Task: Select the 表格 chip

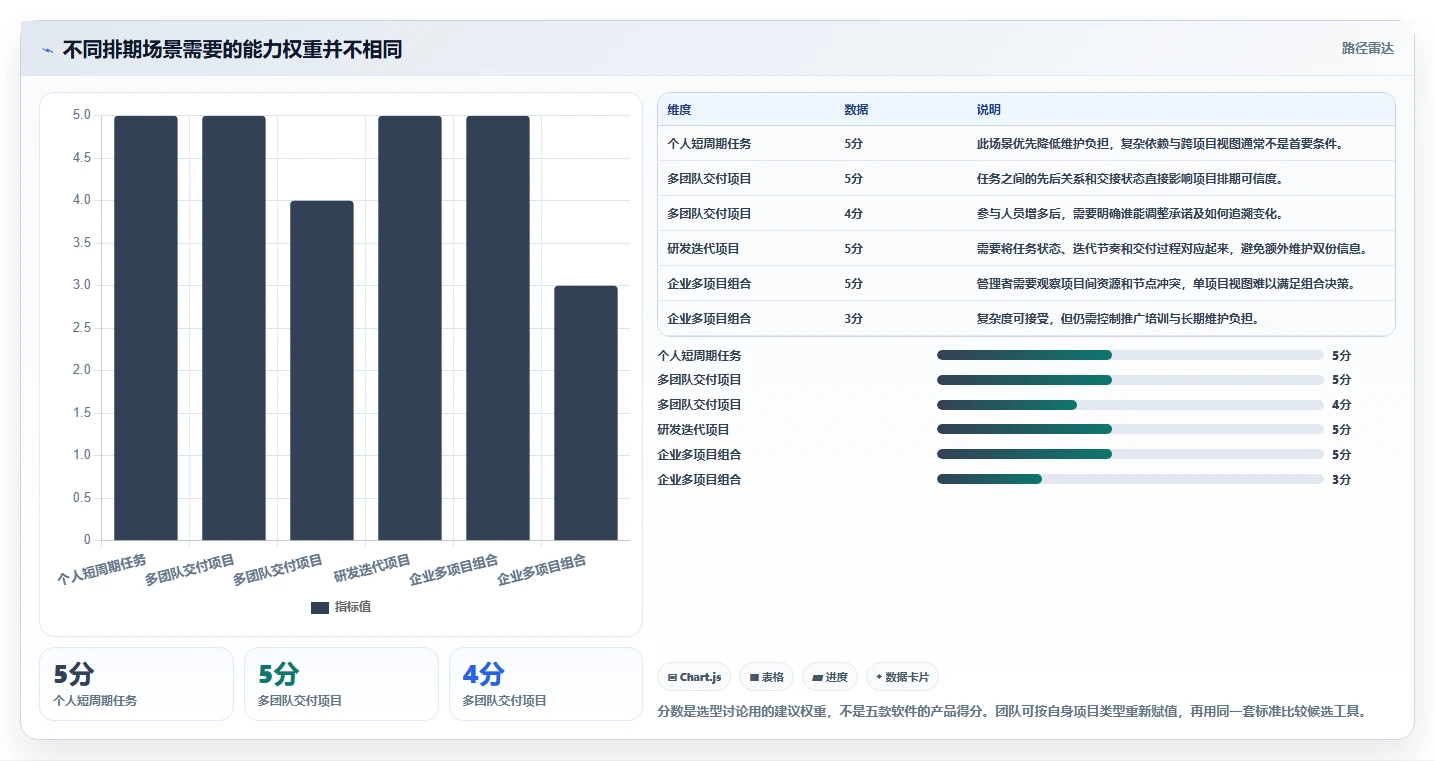Action: [x=766, y=677]
